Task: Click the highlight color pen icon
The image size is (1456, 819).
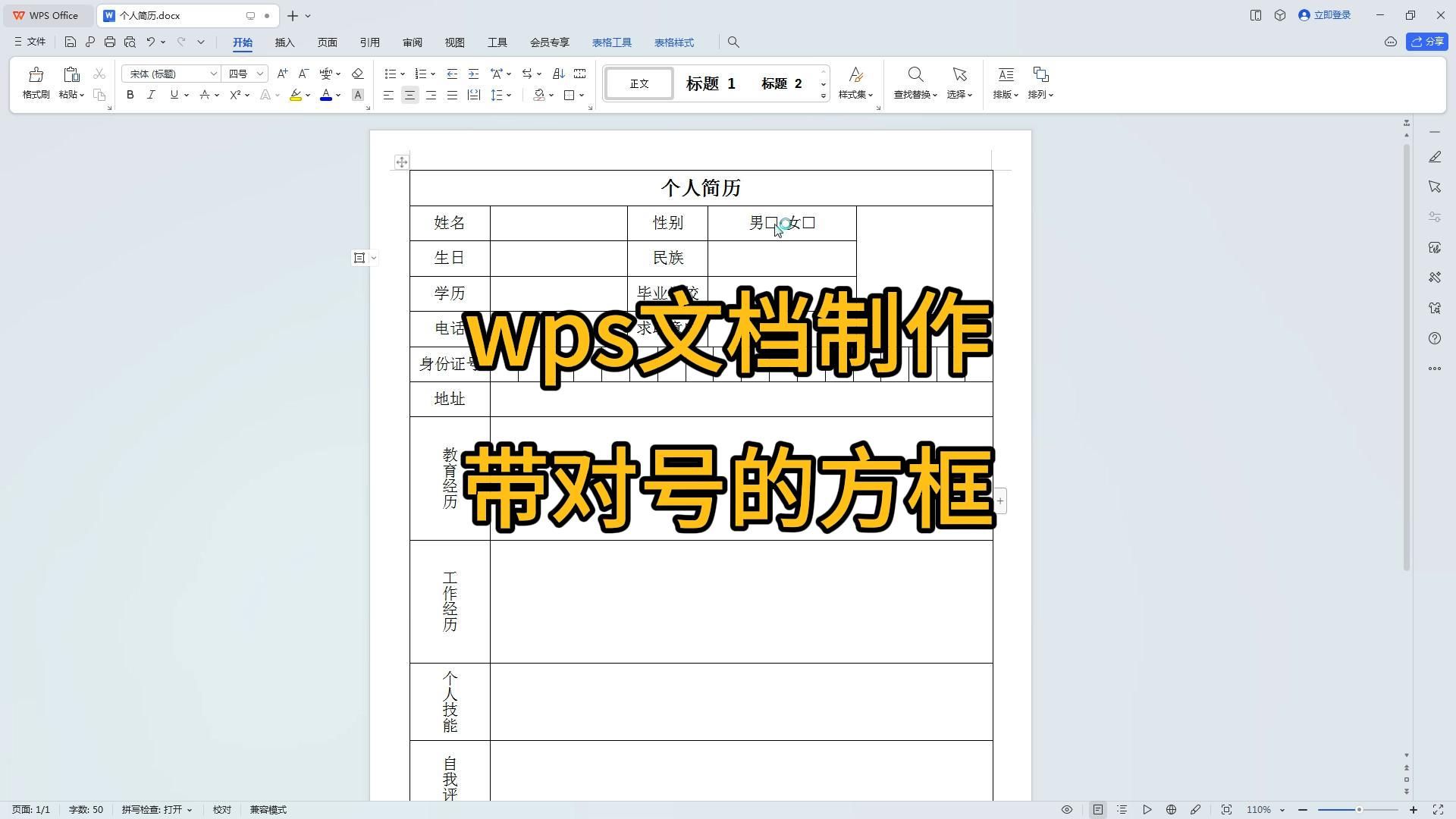Action: click(296, 95)
